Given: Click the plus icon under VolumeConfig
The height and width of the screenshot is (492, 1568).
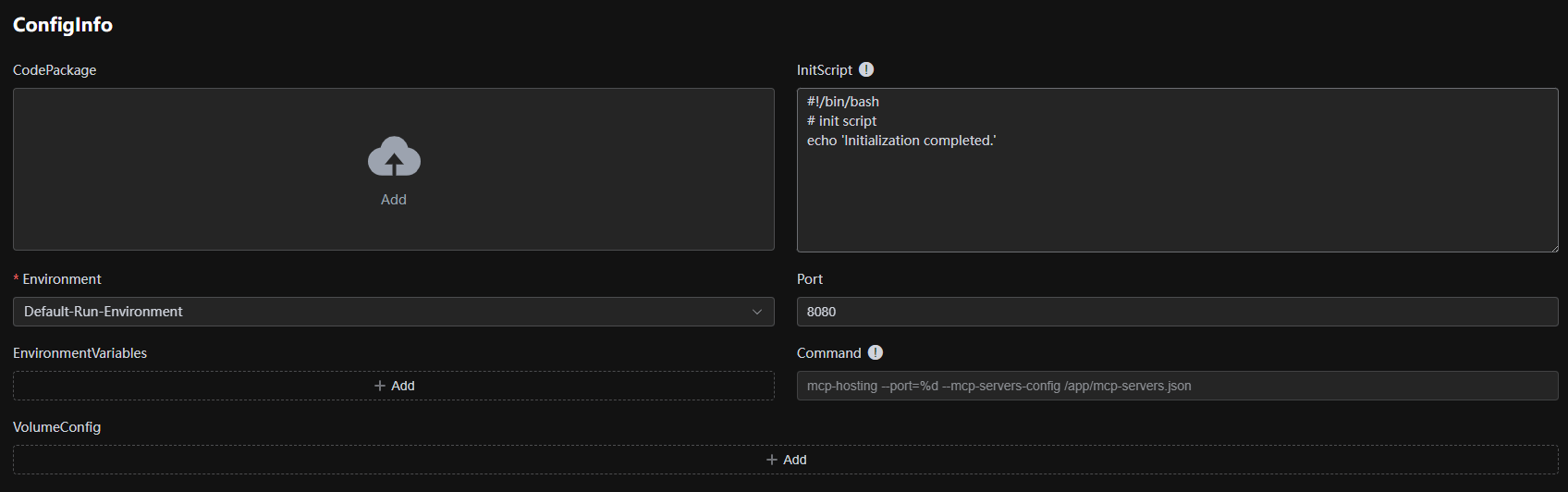Looking at the screenshot, I should (772, 460).
